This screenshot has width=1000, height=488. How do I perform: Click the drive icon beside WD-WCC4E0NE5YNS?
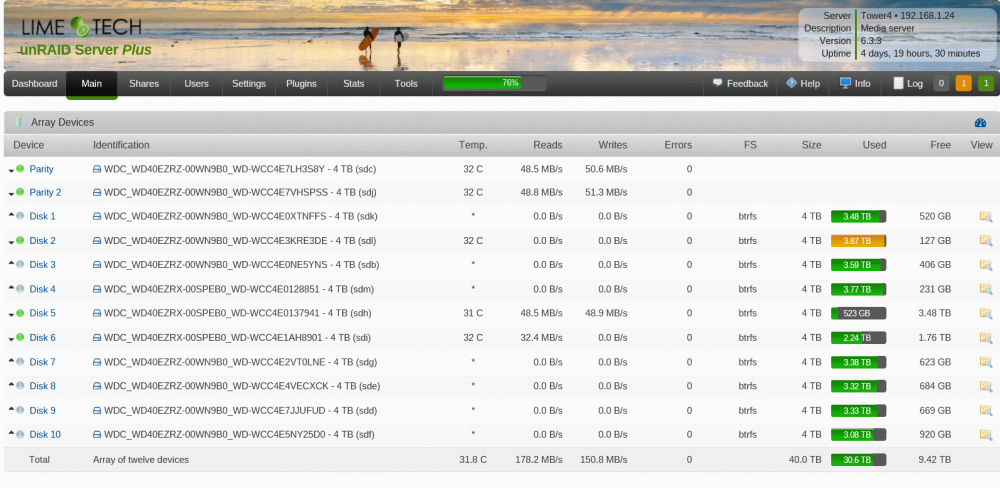tap(97, 265)
